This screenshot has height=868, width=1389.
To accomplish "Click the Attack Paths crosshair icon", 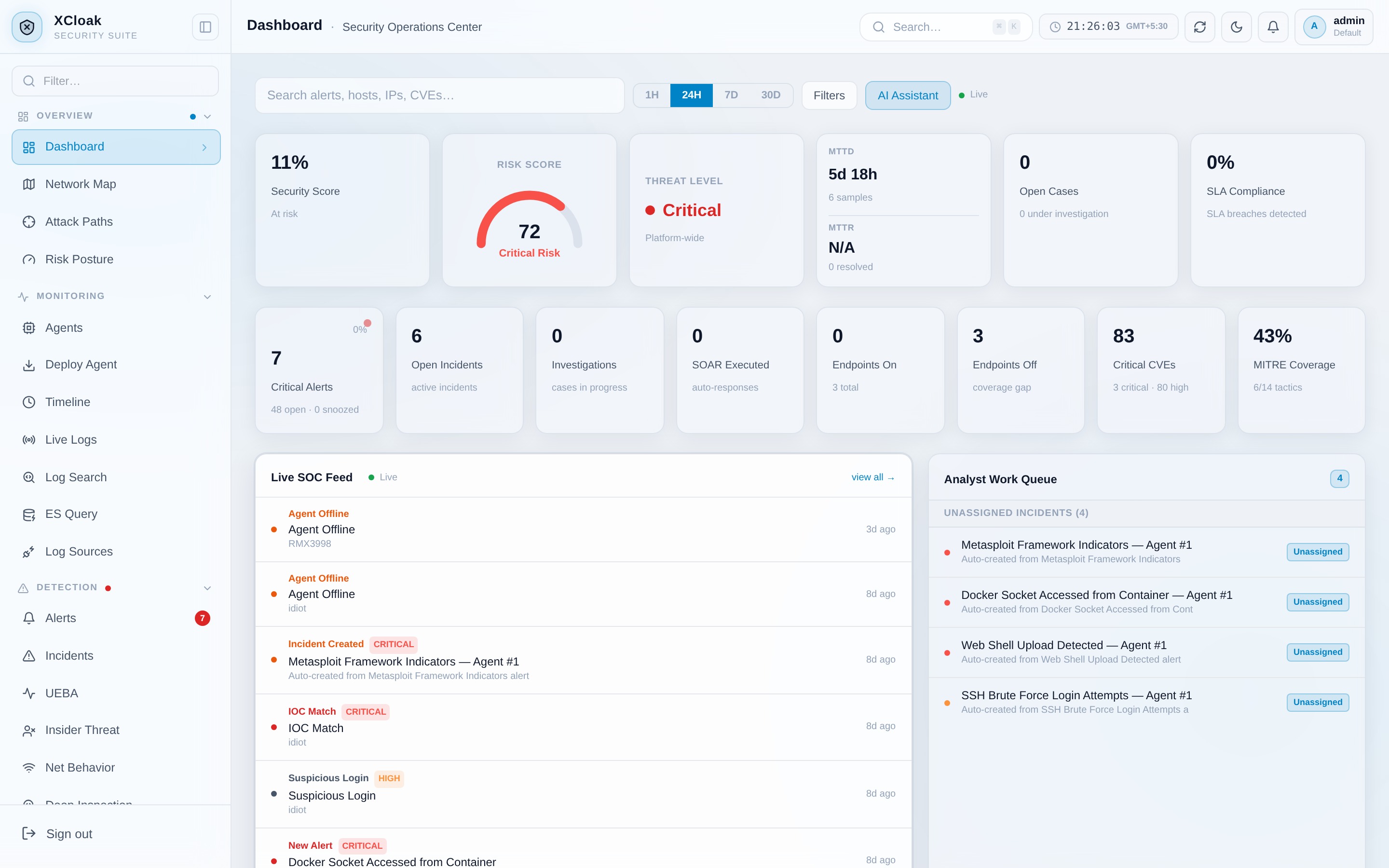I will [x=29, y=222].
